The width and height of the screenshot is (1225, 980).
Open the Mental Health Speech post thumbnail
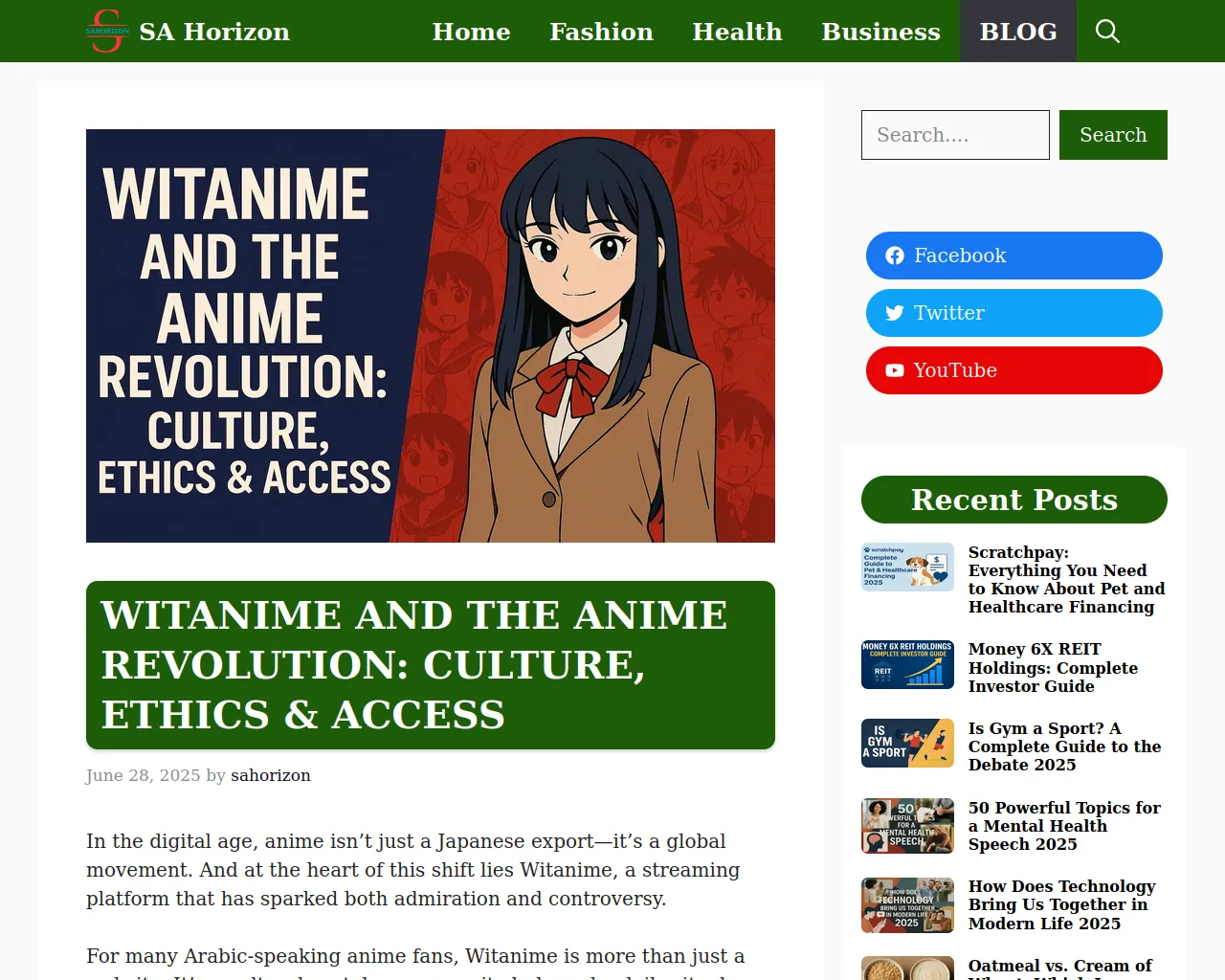pos(907,826)
